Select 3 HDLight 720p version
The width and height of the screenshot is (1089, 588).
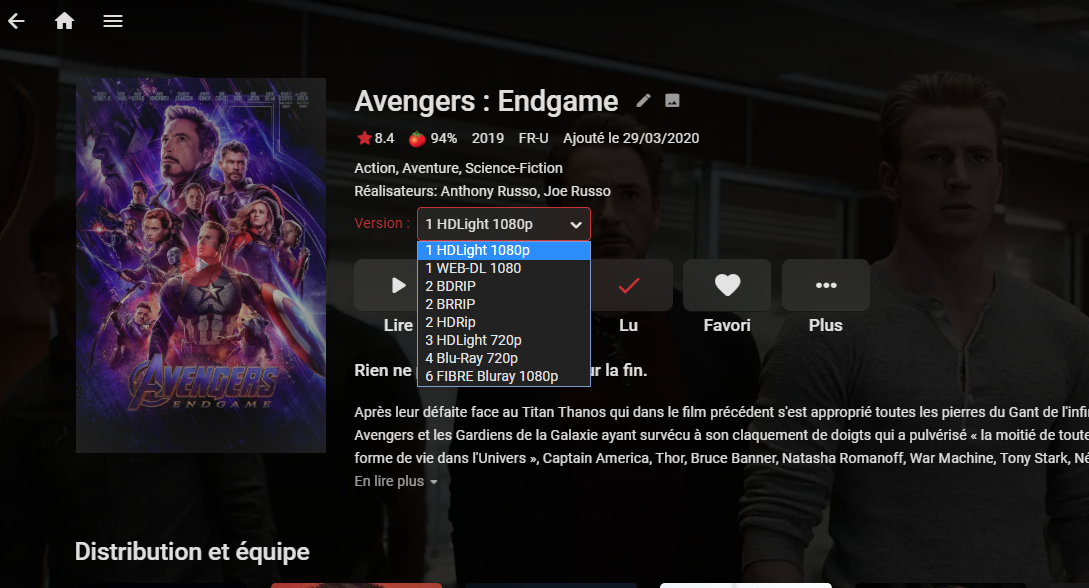504,340
